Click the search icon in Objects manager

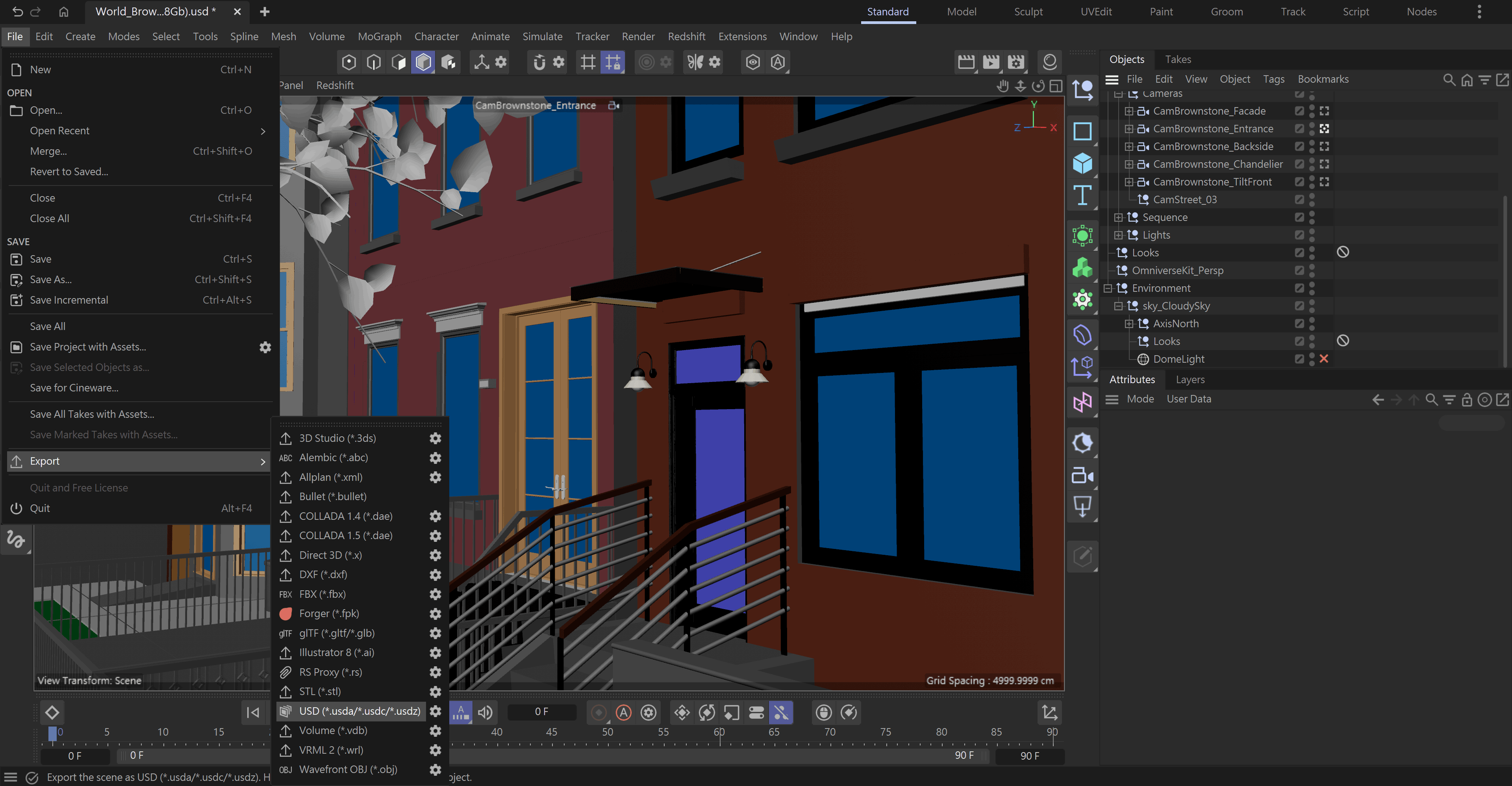pyautogui.click(x=1448, y=79)
